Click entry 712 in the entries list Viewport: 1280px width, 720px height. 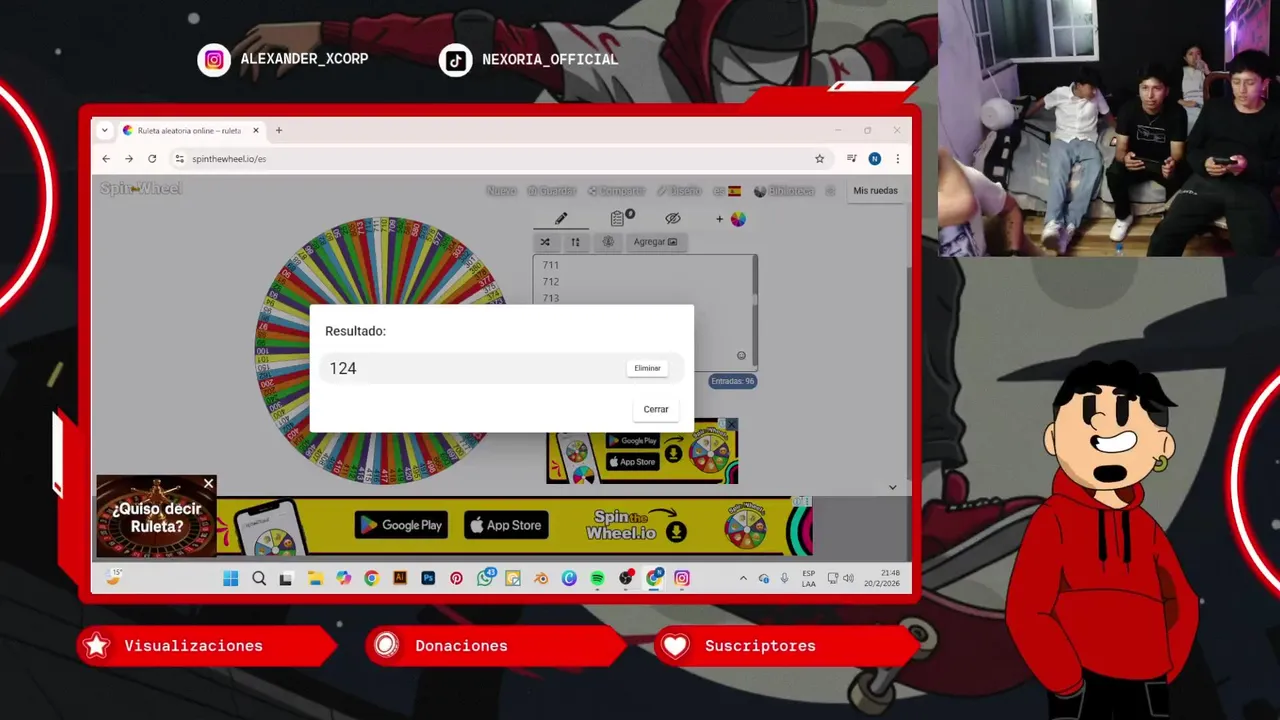(x=551, y=282)
